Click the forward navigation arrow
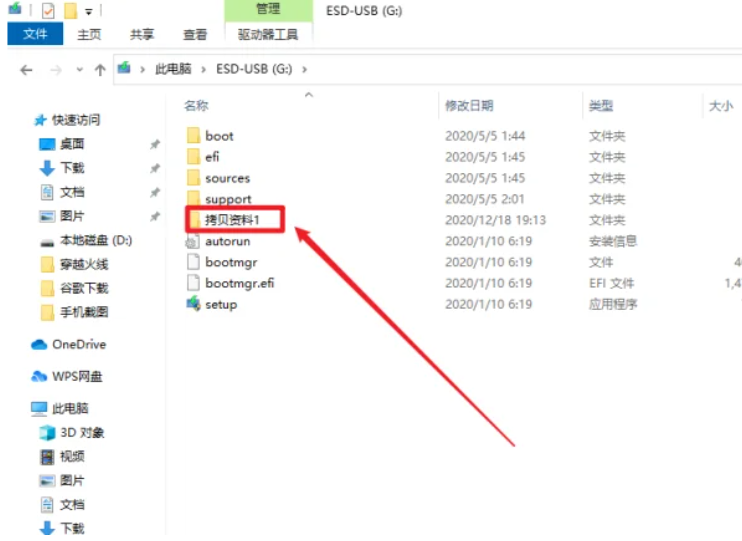 tap(55, 70)
